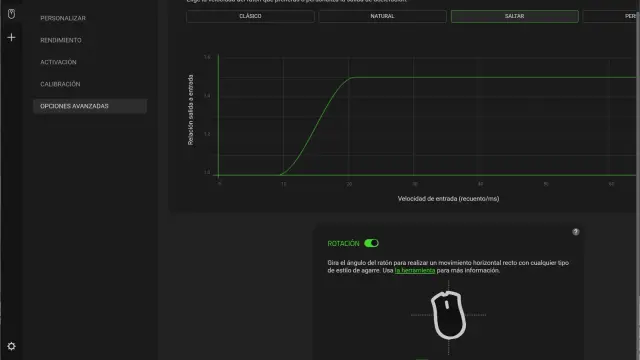Choose the Natural acceleration preset
Image resolution: width=640 pixels, height=360 pixels.
pos(382,16)
